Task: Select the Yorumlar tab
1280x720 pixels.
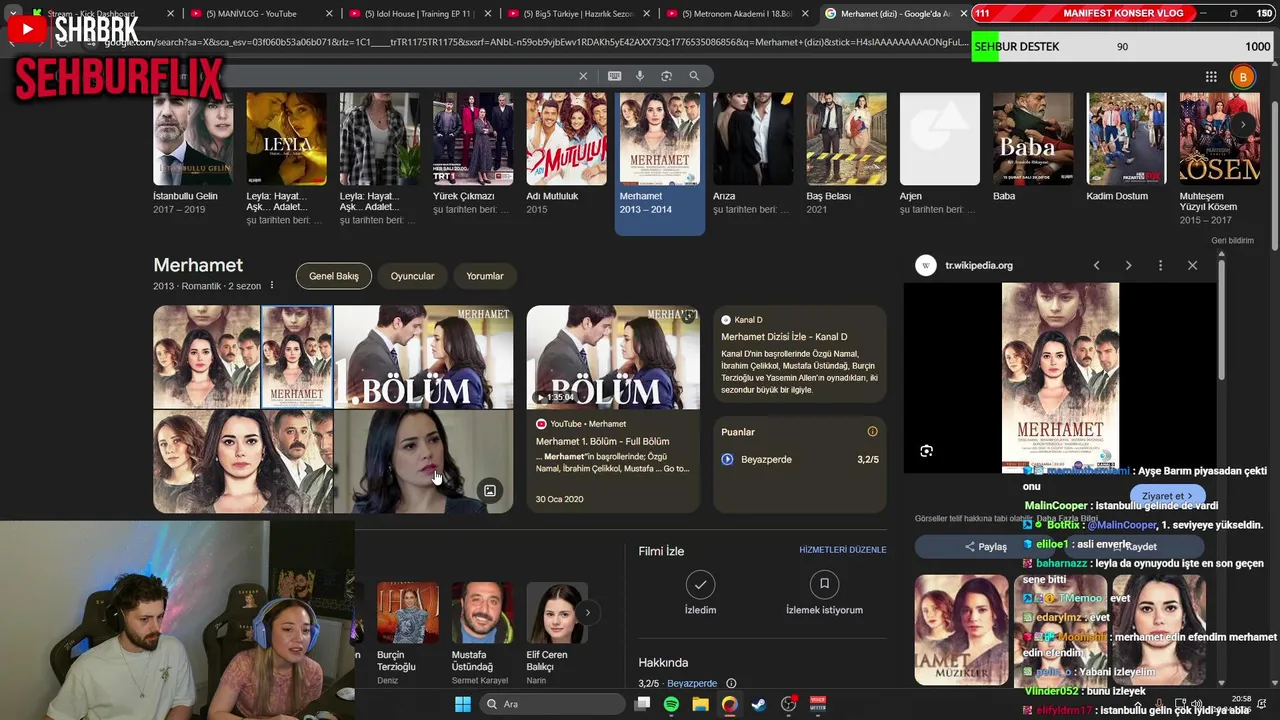Action: 485,276
